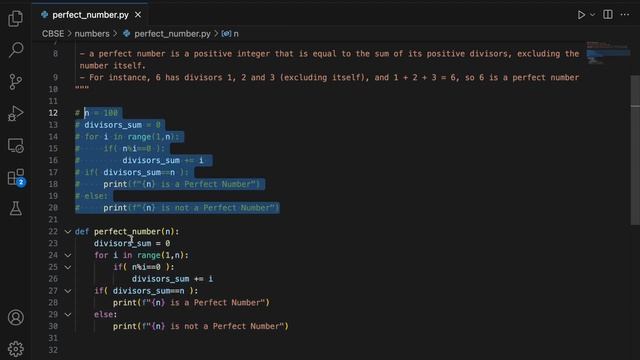
Task: Open the Explorer view in activity bar
Action: (16, 18)
